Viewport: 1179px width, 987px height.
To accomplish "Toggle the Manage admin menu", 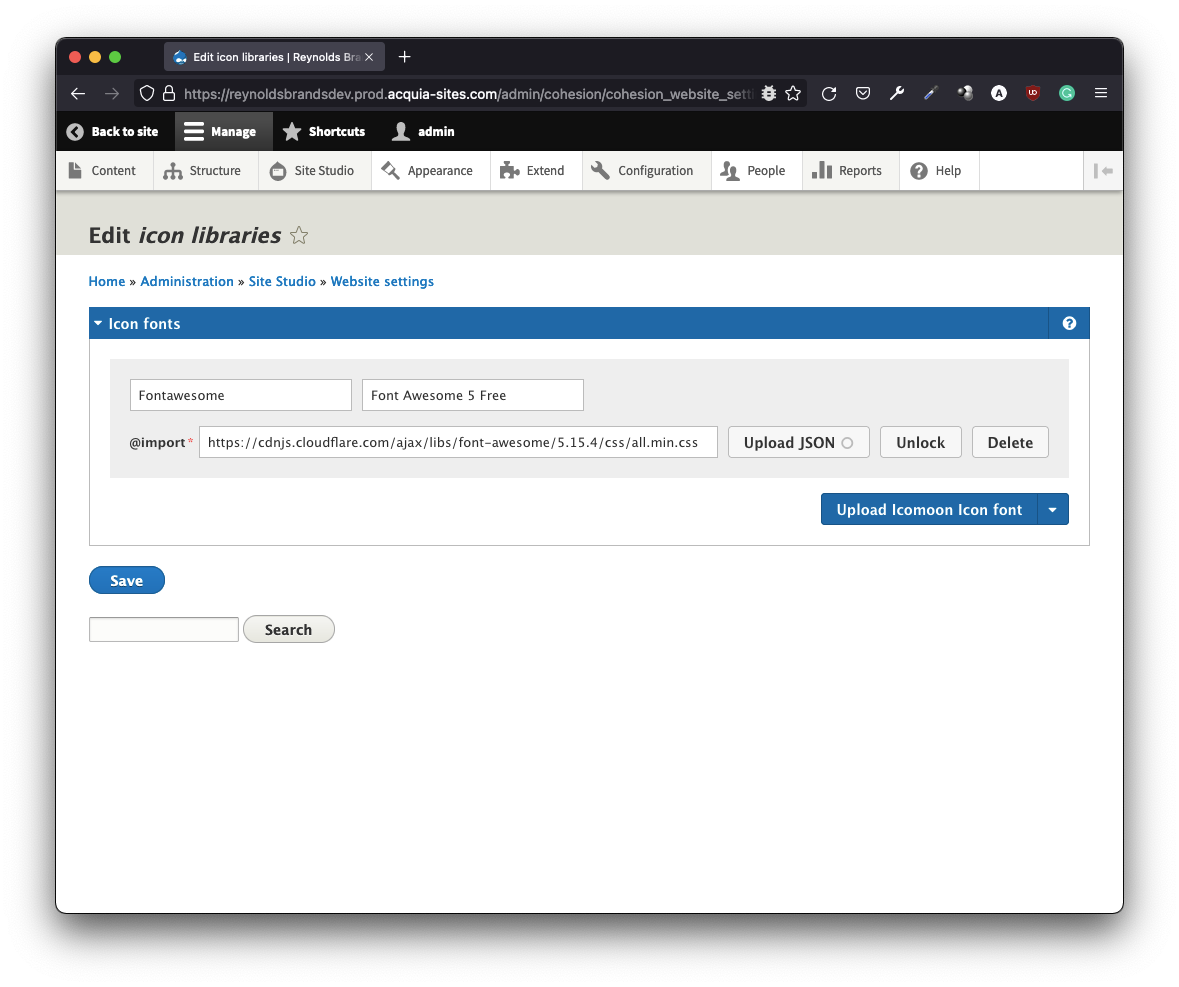I will (221, 132).
